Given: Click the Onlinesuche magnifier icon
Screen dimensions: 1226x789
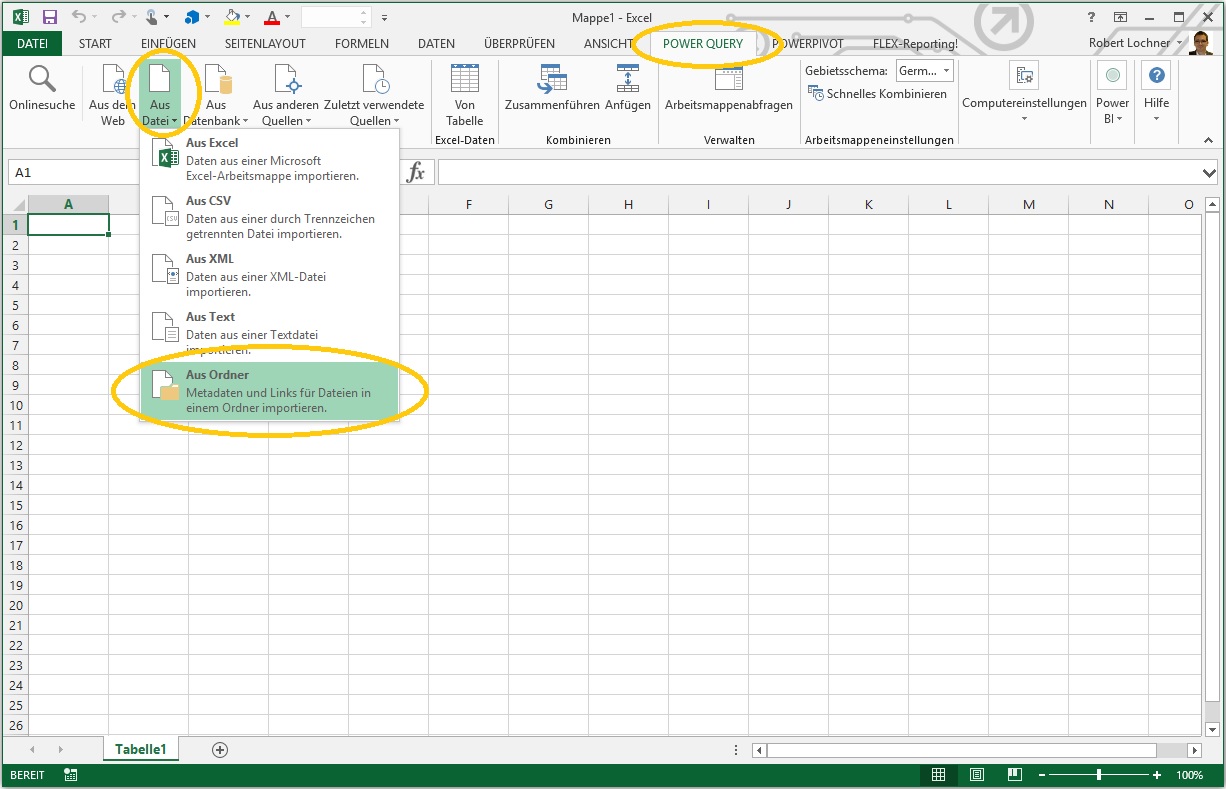Looking at the screenshot, I should tap(42, 80).
